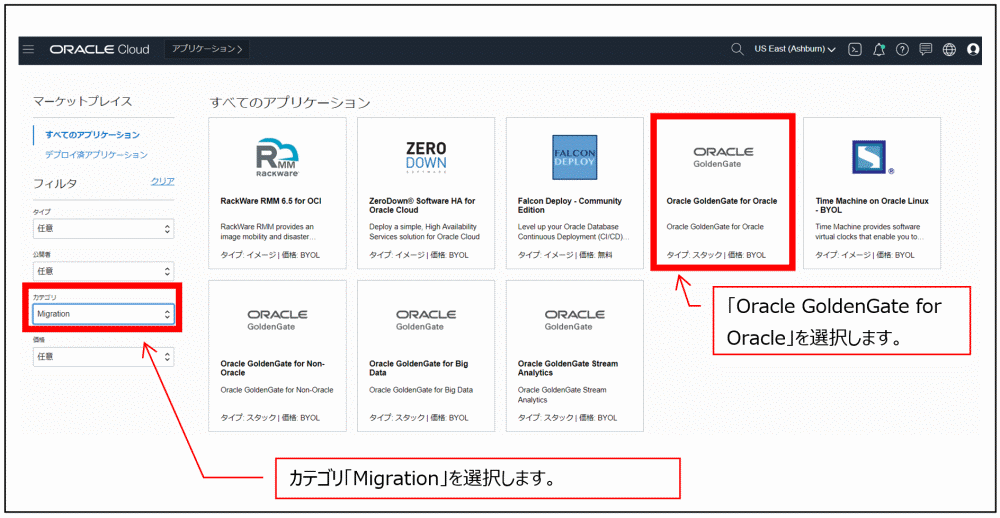Click the Oracle Cloud logo

pos(99,50)
